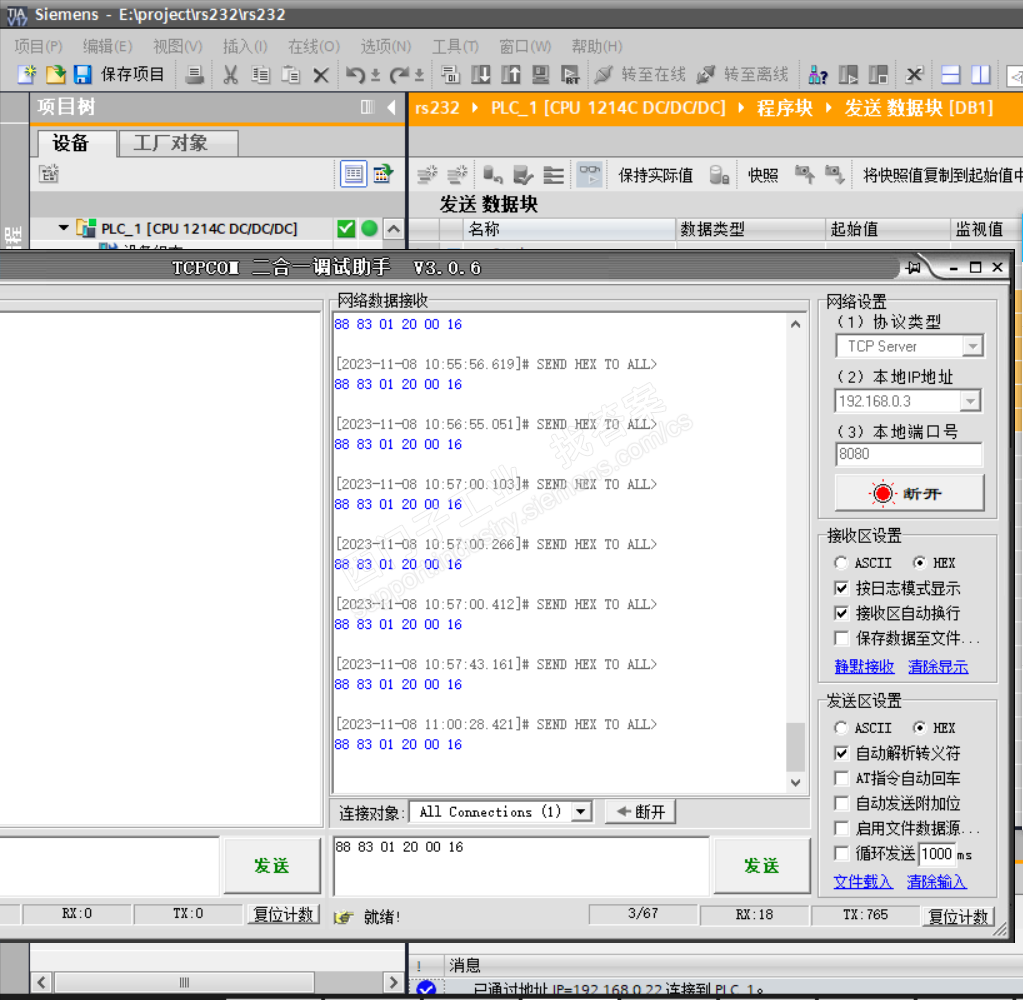Open the 项目(P) menu
The height and width of the screenshot is (1000, 1023).
[x=38, y=46]
